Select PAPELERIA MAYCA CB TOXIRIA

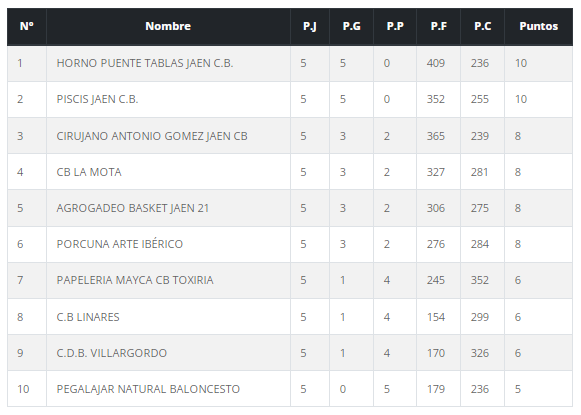[135, 280]
